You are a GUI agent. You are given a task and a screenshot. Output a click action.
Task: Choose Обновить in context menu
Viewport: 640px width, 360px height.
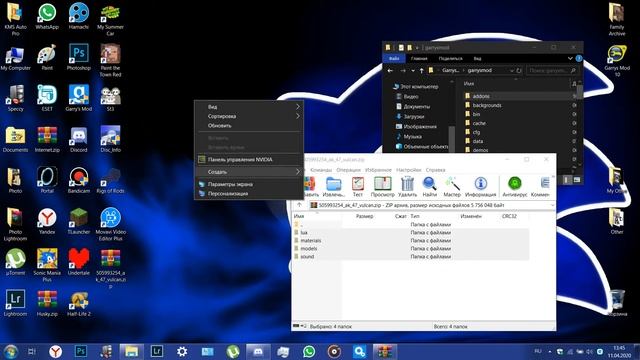click(x=249, y=125)
